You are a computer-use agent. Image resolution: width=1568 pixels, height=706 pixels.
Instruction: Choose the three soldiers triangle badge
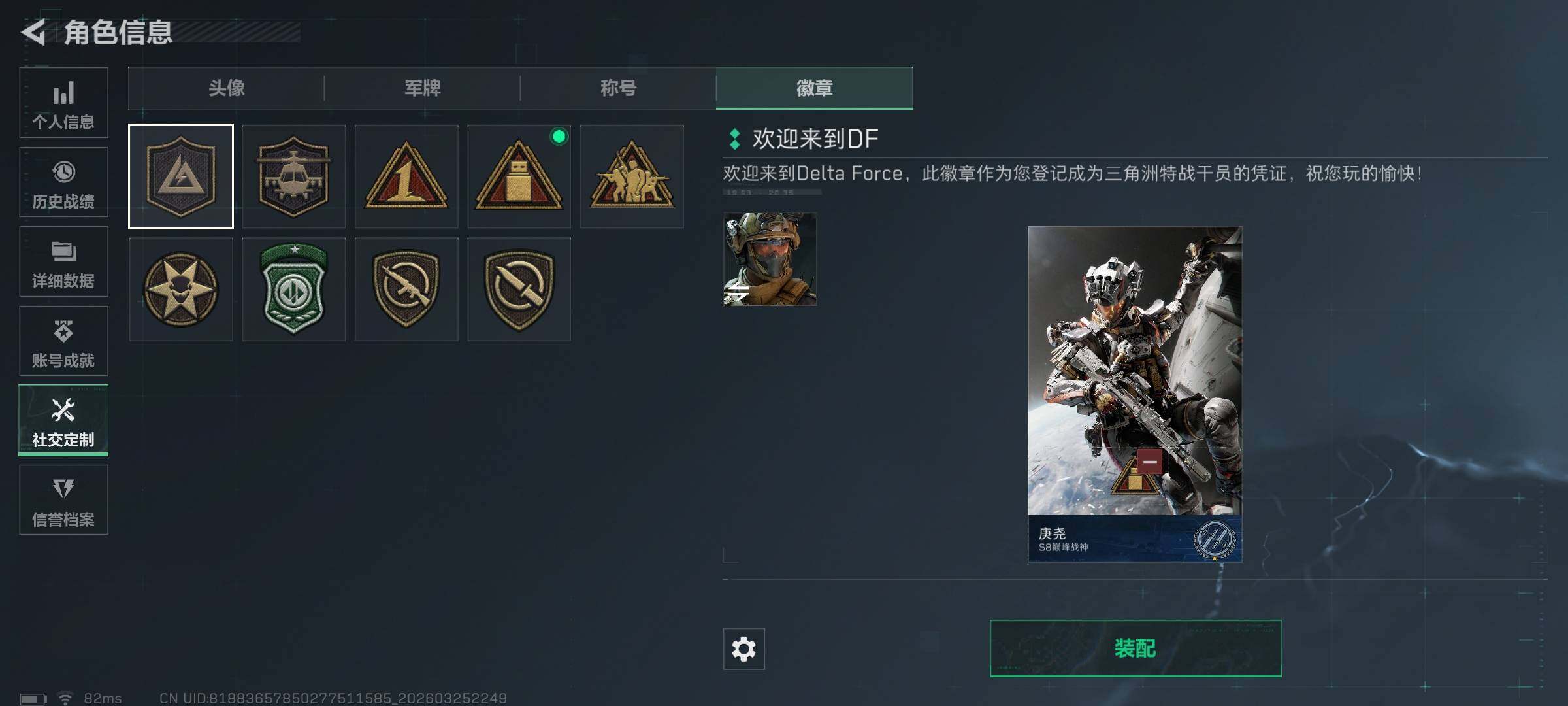tap(632, 176)
